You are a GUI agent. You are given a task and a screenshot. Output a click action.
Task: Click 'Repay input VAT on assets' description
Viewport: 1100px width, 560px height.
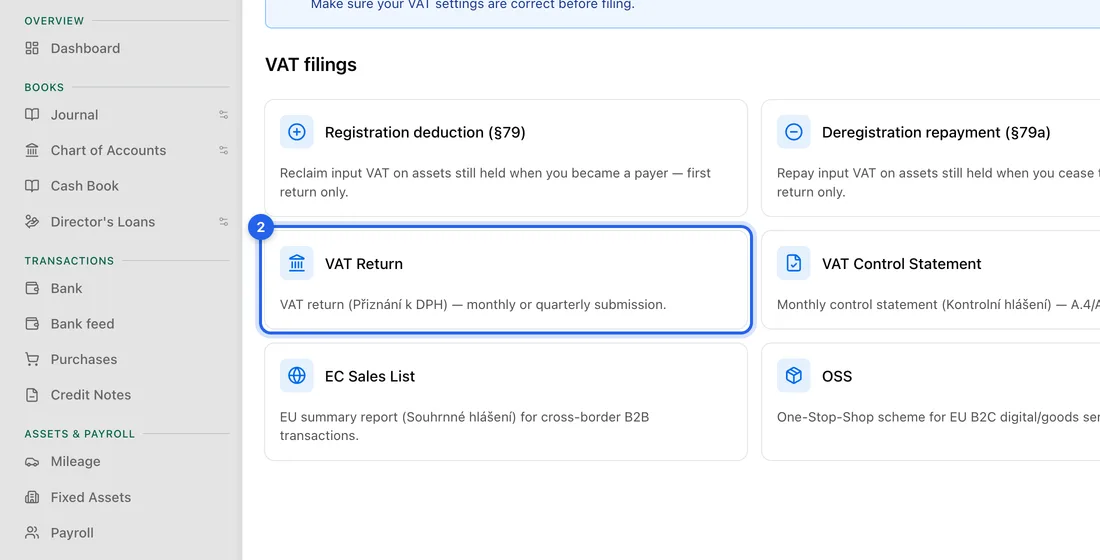tap(938, 182)
